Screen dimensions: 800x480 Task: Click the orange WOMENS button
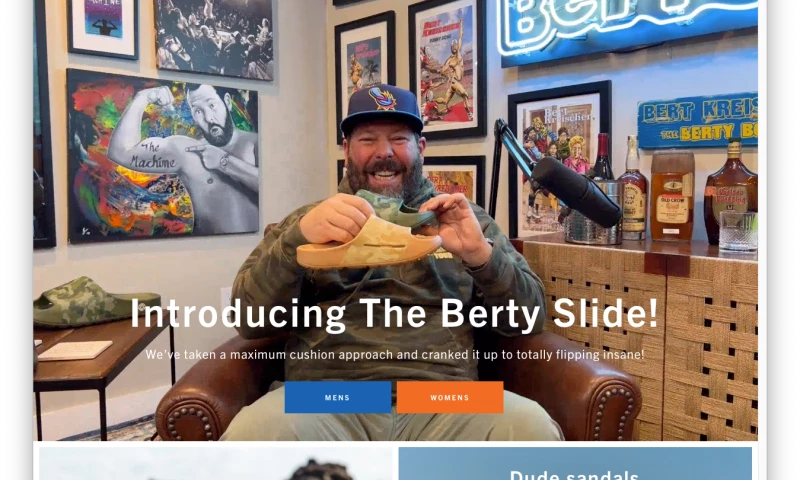[449, 397]
